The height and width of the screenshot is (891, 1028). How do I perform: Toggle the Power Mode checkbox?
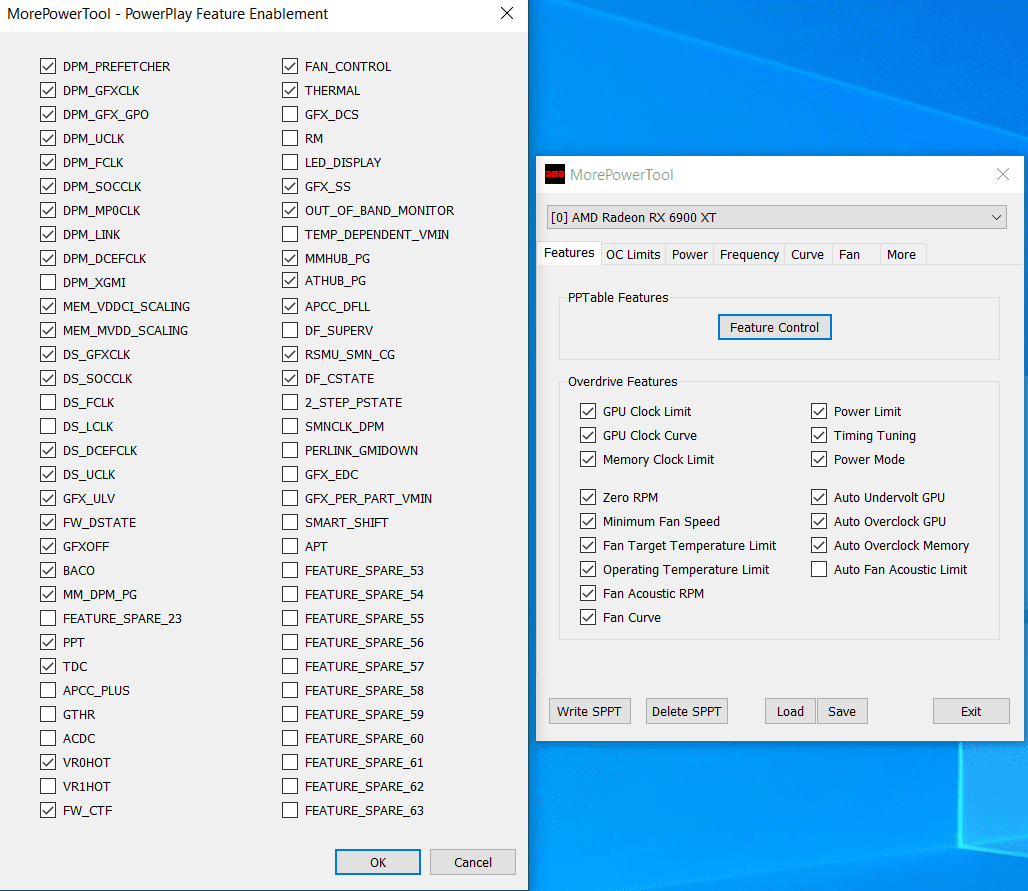point(819,460)
